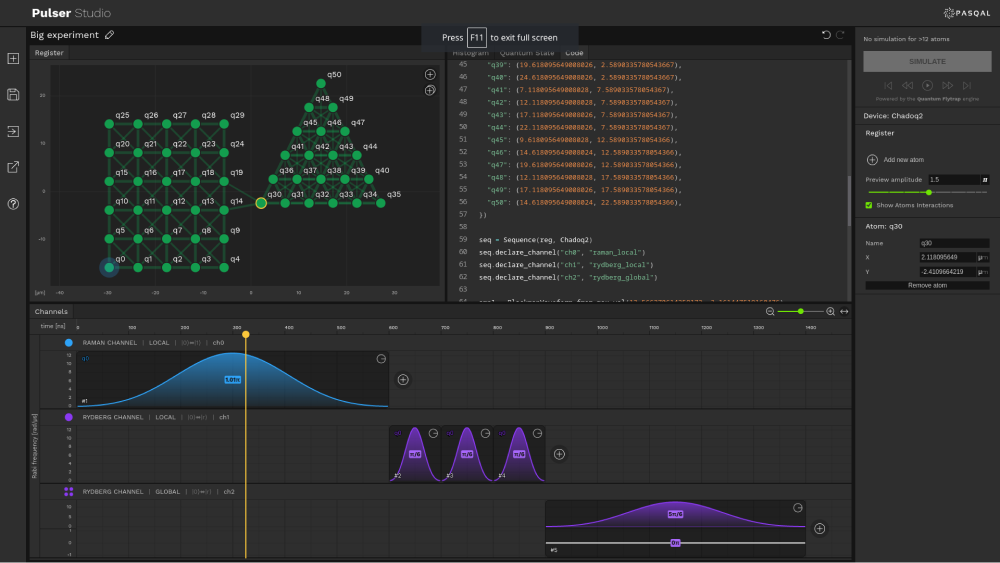Open options on Raman pulse #1
The width and height of the screenshot is (1000, 563).
click(381, 359)
